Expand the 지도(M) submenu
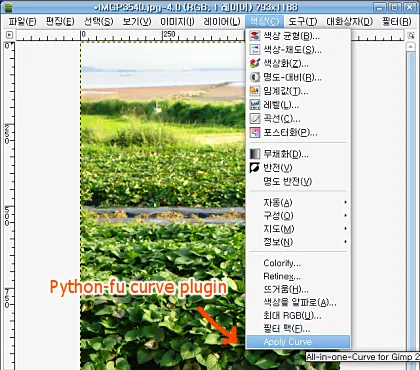Screen dimensions: 420x370 (x=298, y=229)
